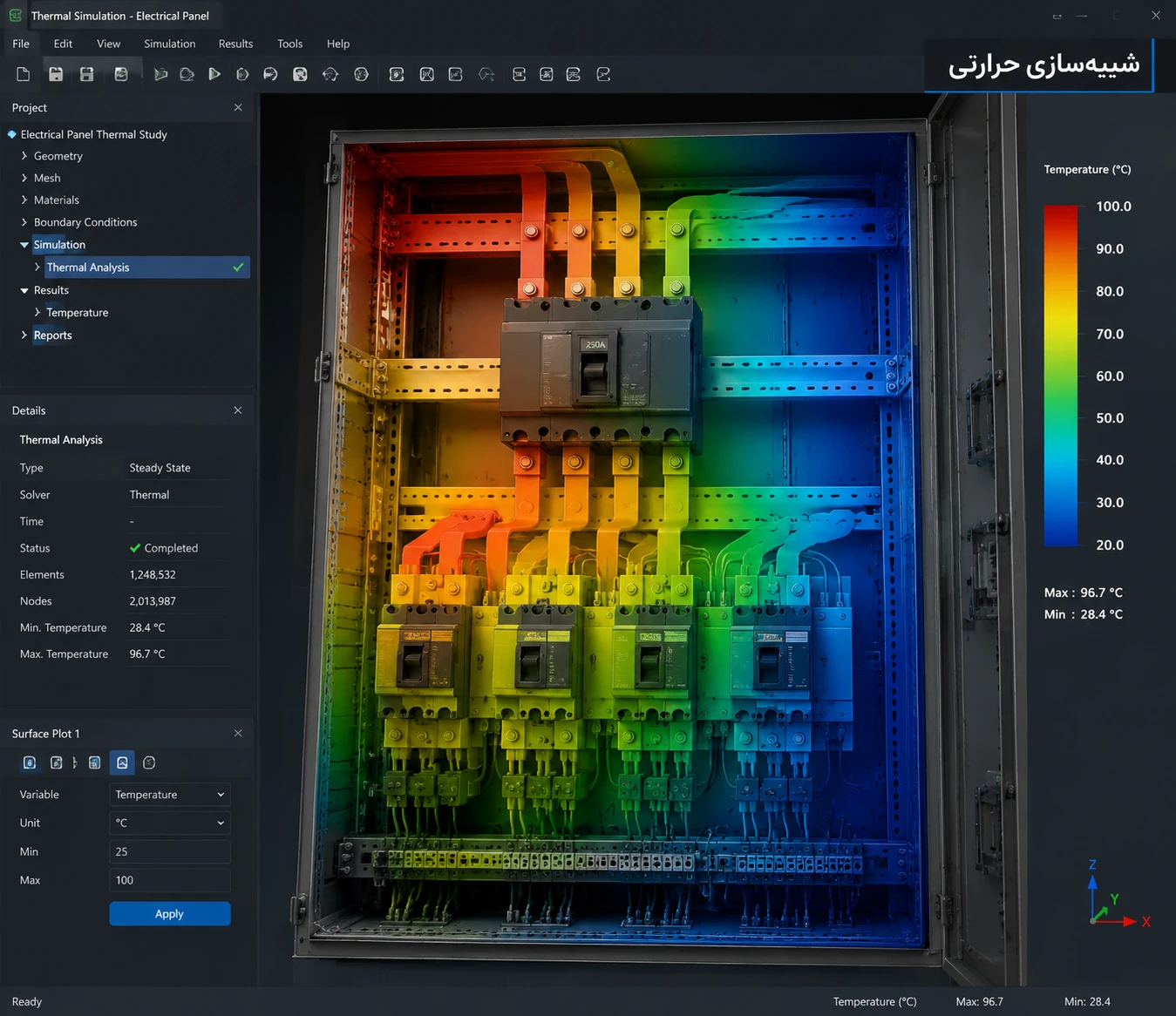The image size is (1176, 1016).
Task: Click the New file icon in toolbar
Action: 24,74
